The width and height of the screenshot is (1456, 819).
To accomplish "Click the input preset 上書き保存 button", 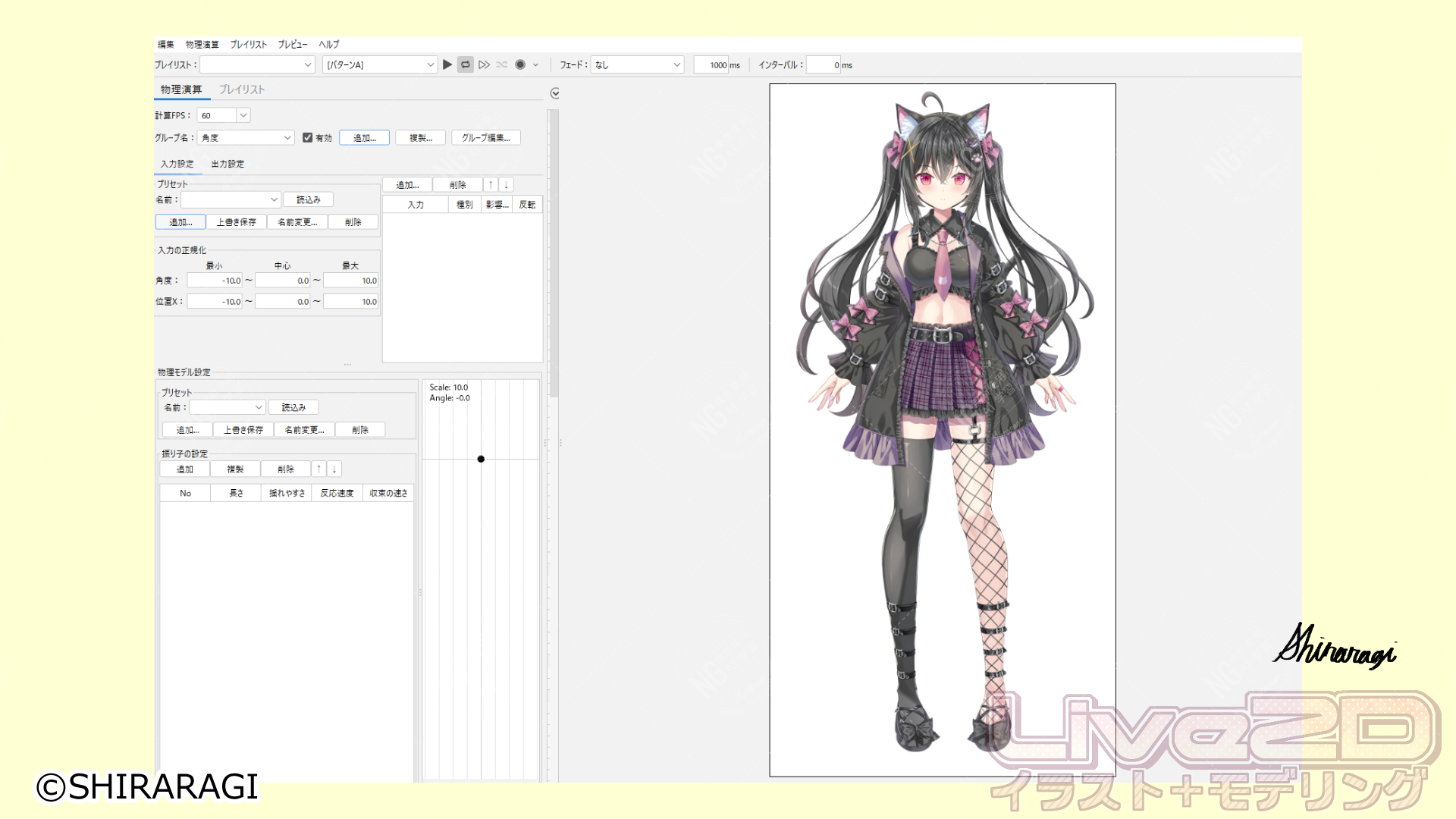I will pos(237,222).
